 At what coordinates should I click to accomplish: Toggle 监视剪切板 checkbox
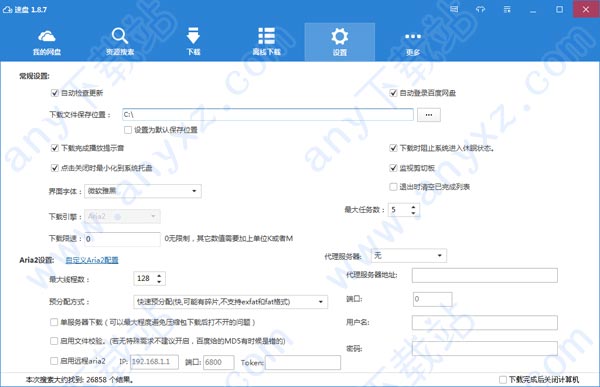[393, 168]
